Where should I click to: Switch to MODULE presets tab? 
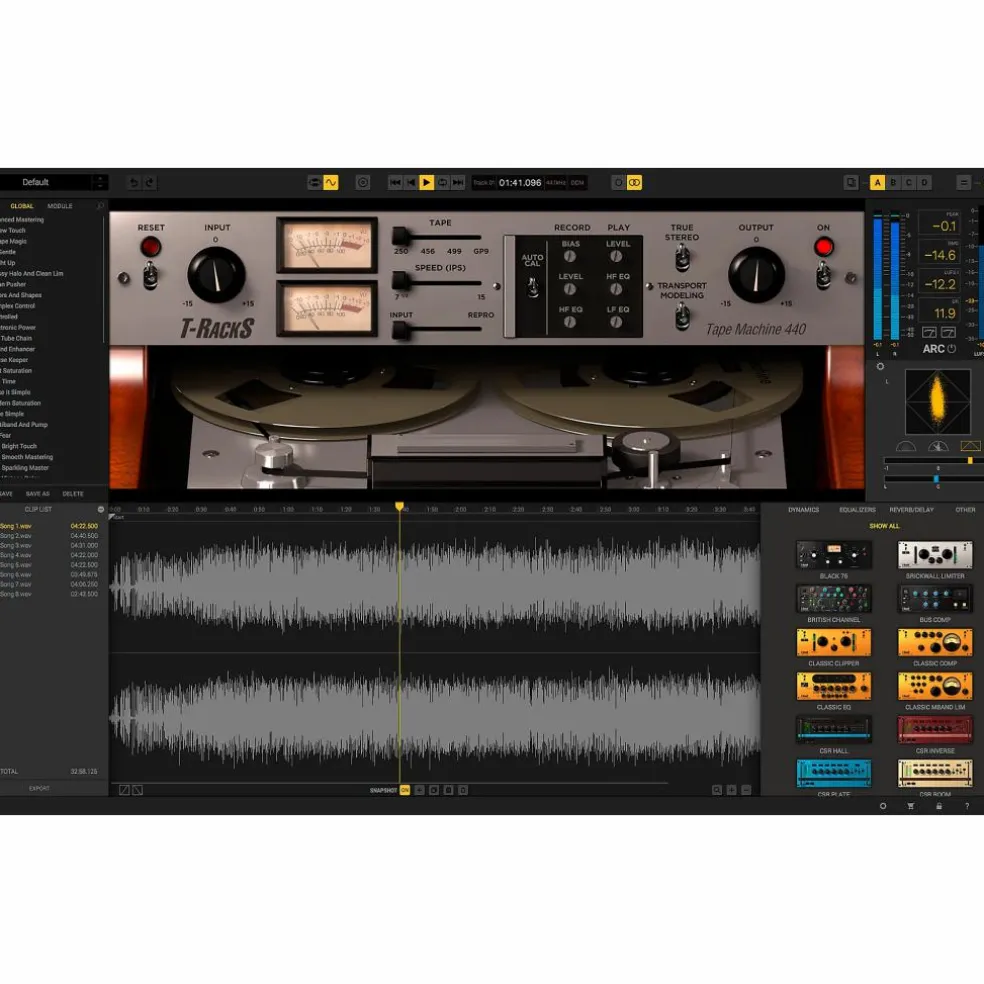pos(60,206)
